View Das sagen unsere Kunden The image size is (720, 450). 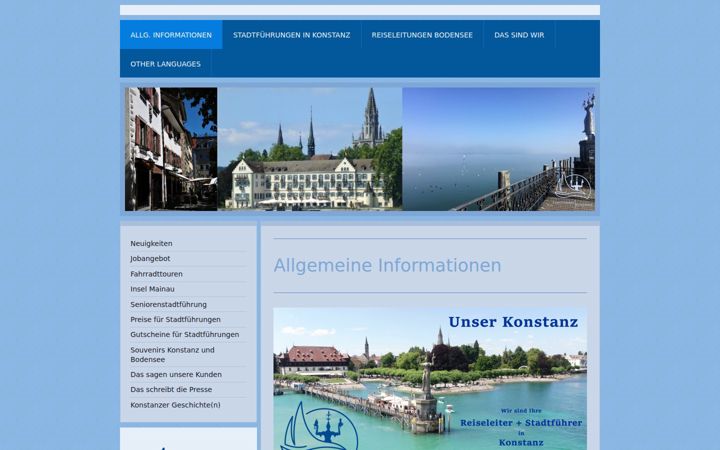click(175, 374)
